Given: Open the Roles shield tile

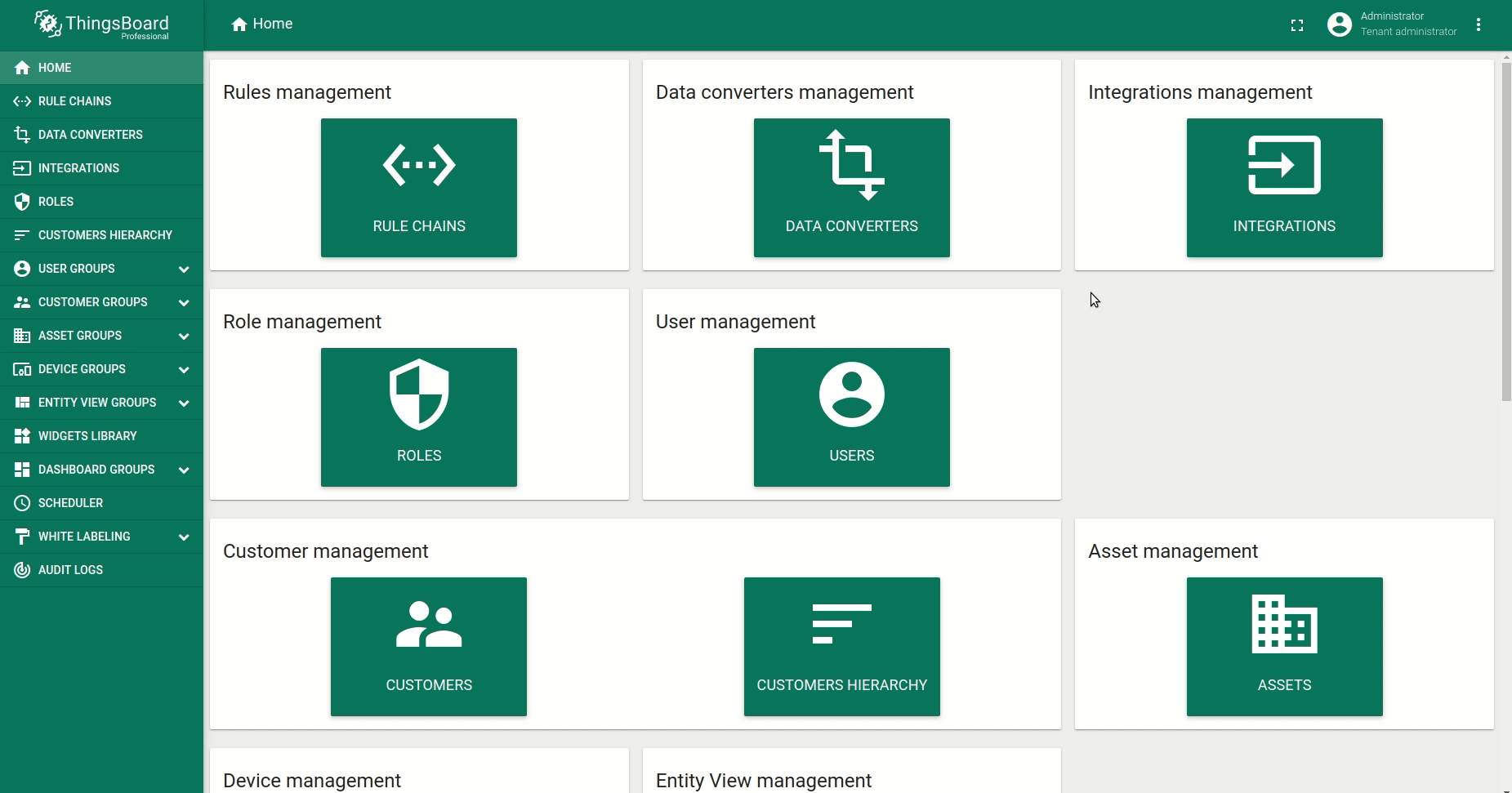Looking at the screenshot, I should pyautogui.click(x=419, y=417).
